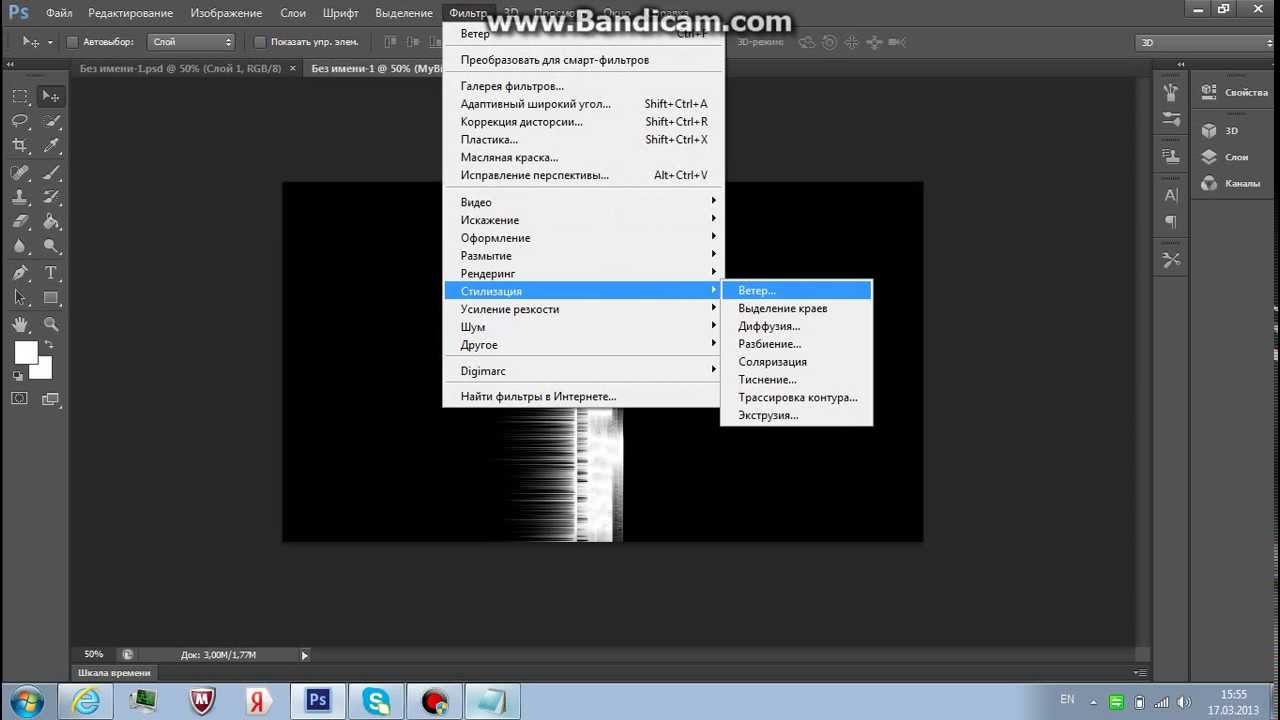Screen dimensions: 1280x720
Task: Change screen mode from toolbox
Action: coord(50,398)
